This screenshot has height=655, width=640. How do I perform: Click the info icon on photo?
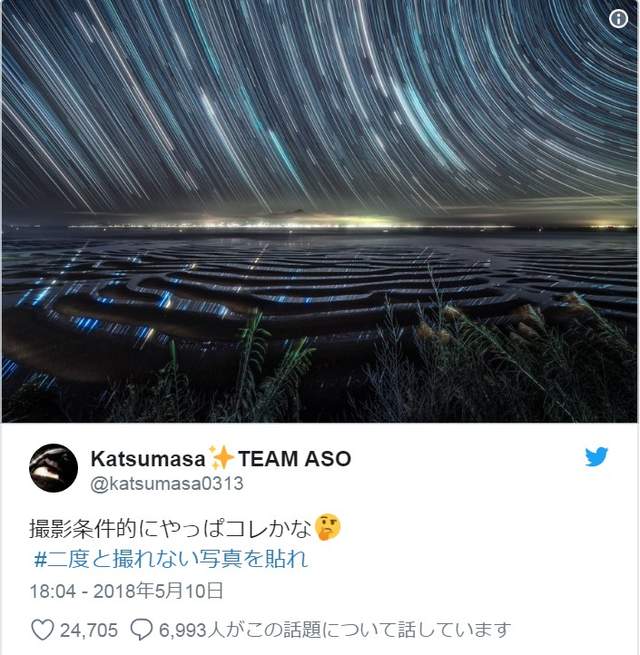(x=618, y=19)
